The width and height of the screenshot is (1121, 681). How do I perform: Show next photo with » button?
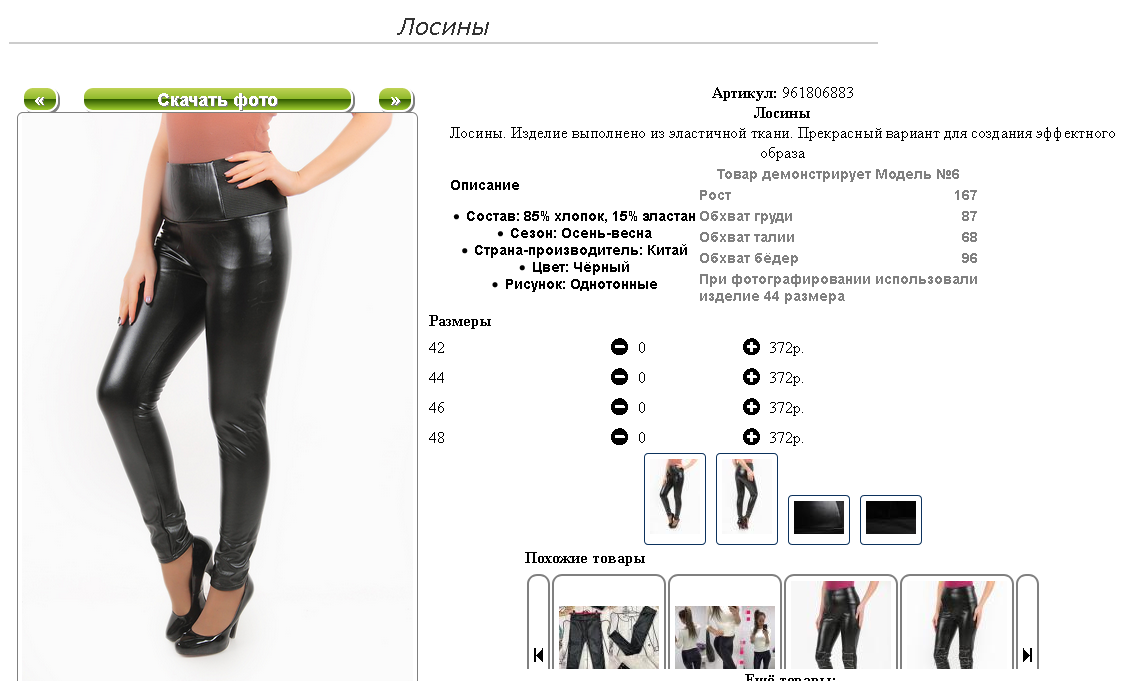[396, 100]
